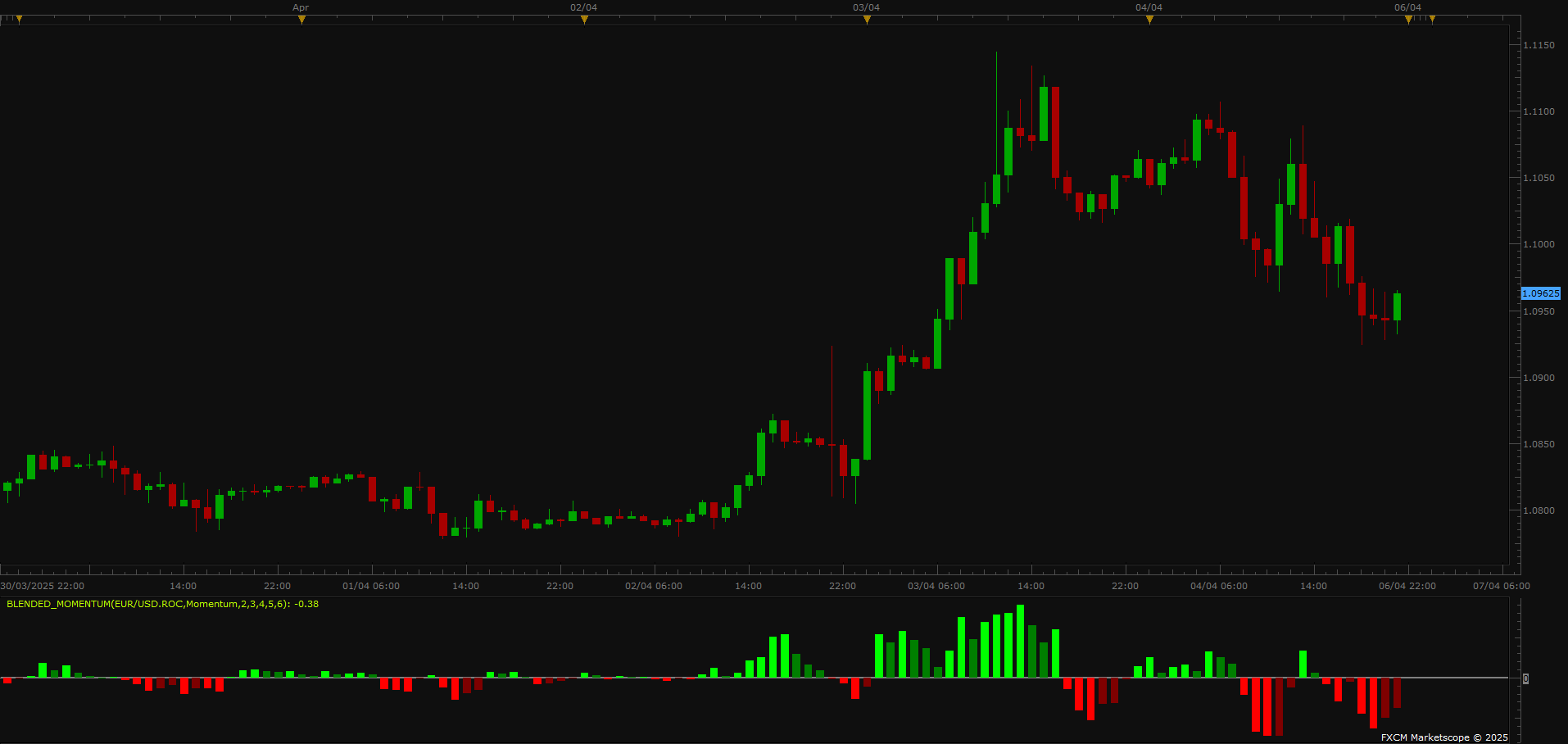
Task: Click the 1.0850 price axis label
Action: (1539, 444)
